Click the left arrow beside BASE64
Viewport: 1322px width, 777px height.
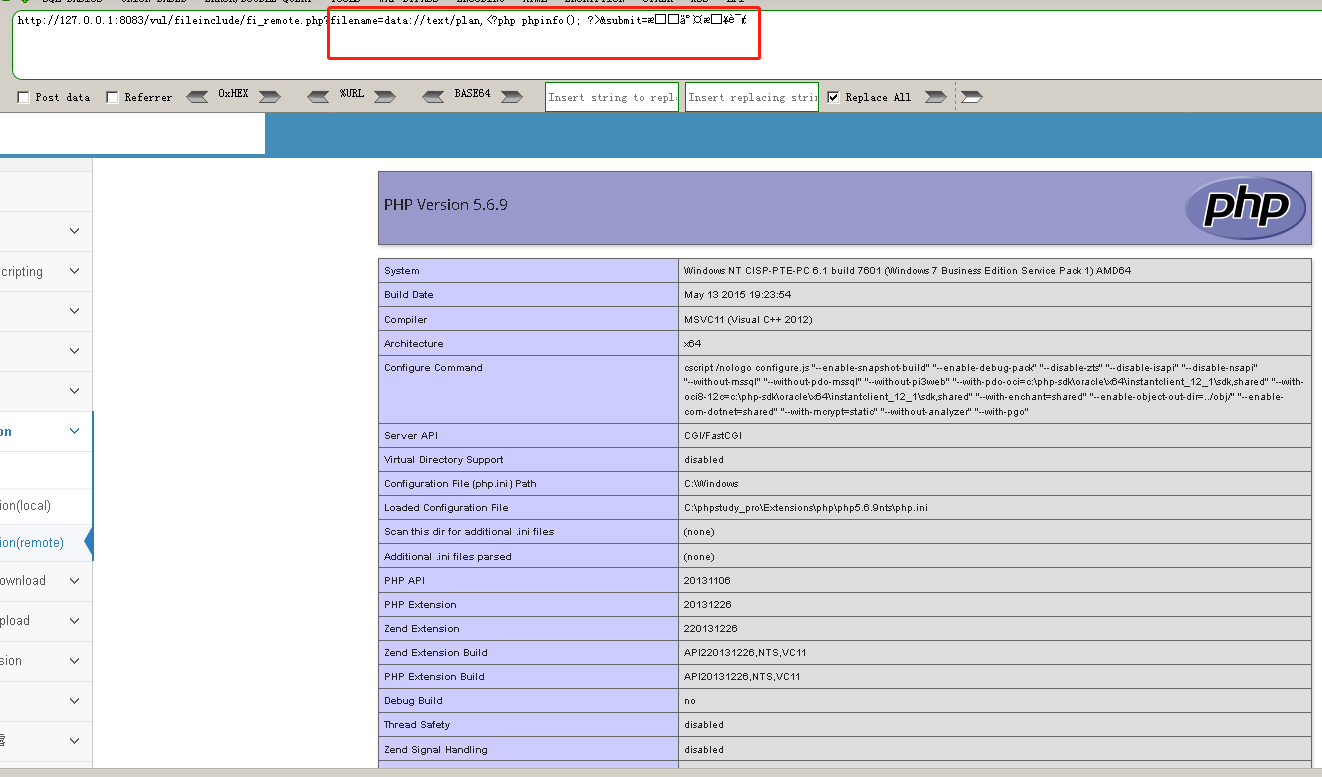pos(433,97)
